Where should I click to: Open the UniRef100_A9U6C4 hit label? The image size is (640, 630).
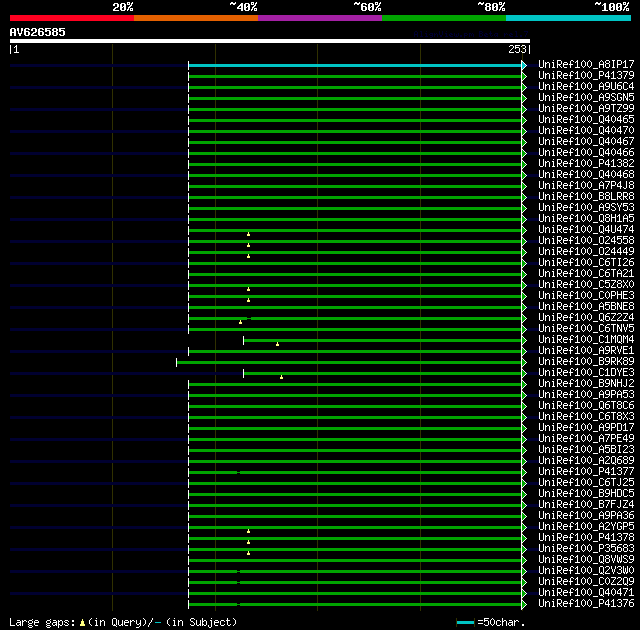(x=586, y=87)
